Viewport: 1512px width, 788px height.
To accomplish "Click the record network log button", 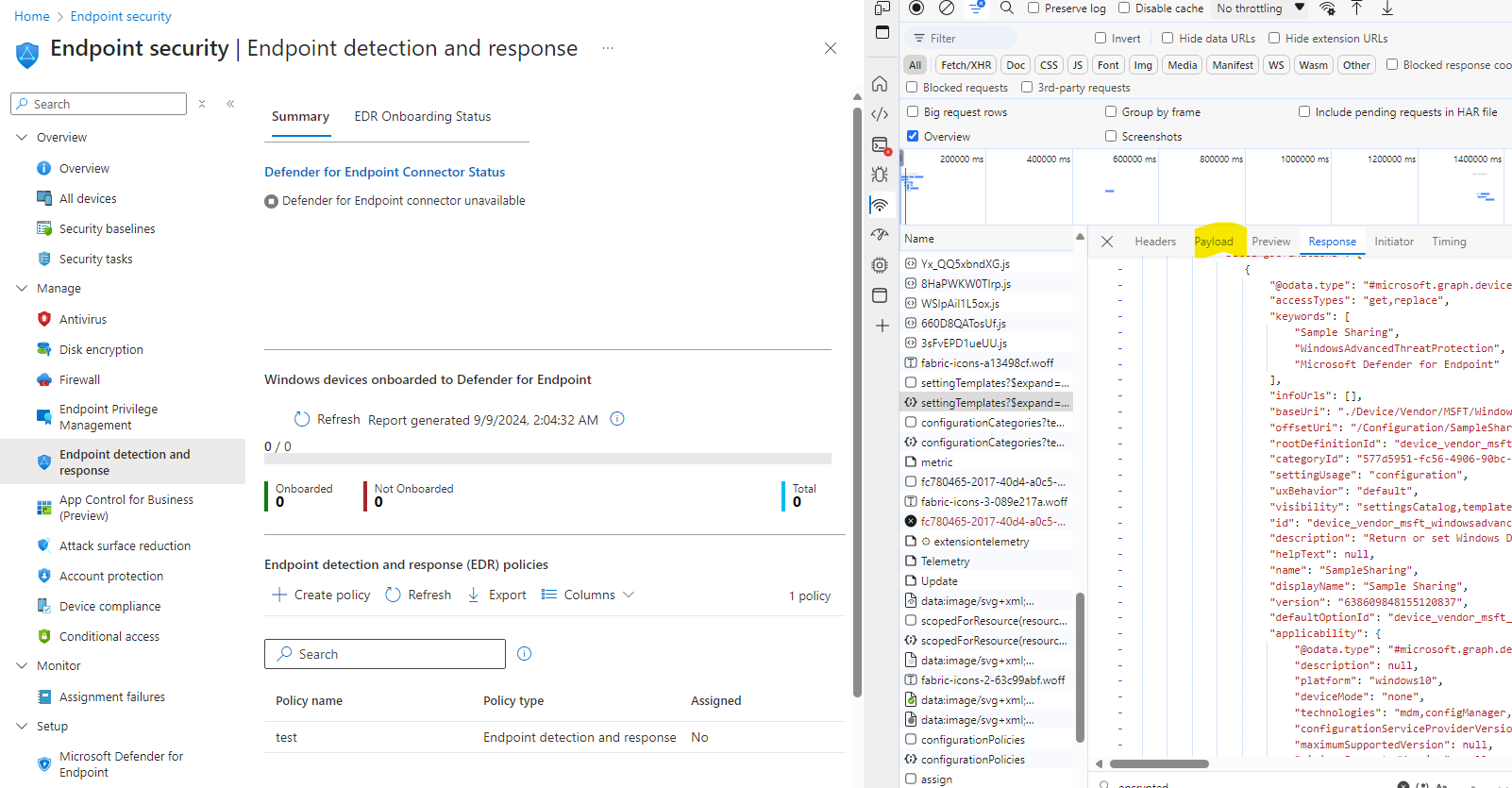I will pyautogui.click(x=916, y=8).
